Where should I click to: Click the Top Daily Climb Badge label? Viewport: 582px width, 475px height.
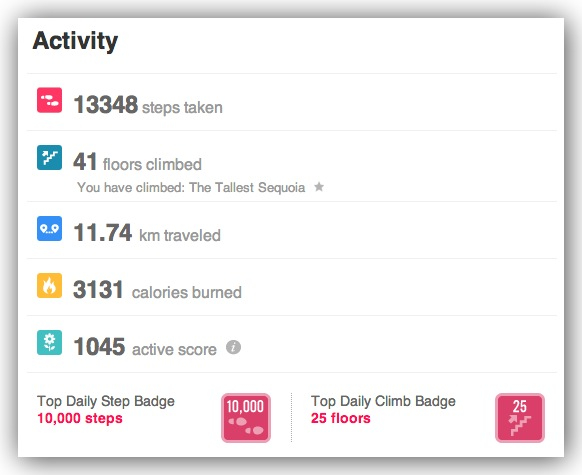point(383,401)
